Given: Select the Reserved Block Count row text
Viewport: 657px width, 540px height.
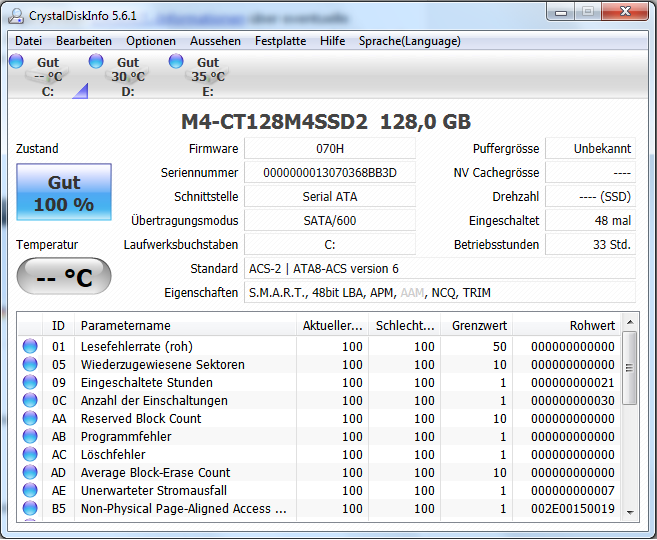Looking at the screenshot, I should (x=141, y=419).
